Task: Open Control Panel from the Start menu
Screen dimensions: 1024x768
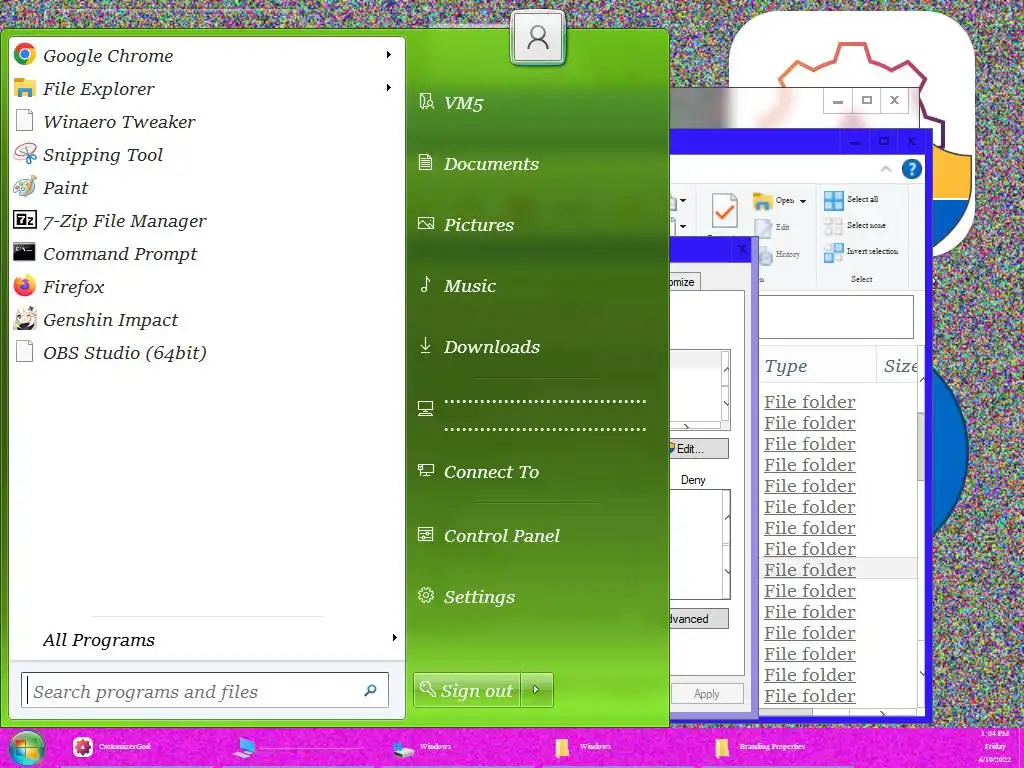Action: 537,536
